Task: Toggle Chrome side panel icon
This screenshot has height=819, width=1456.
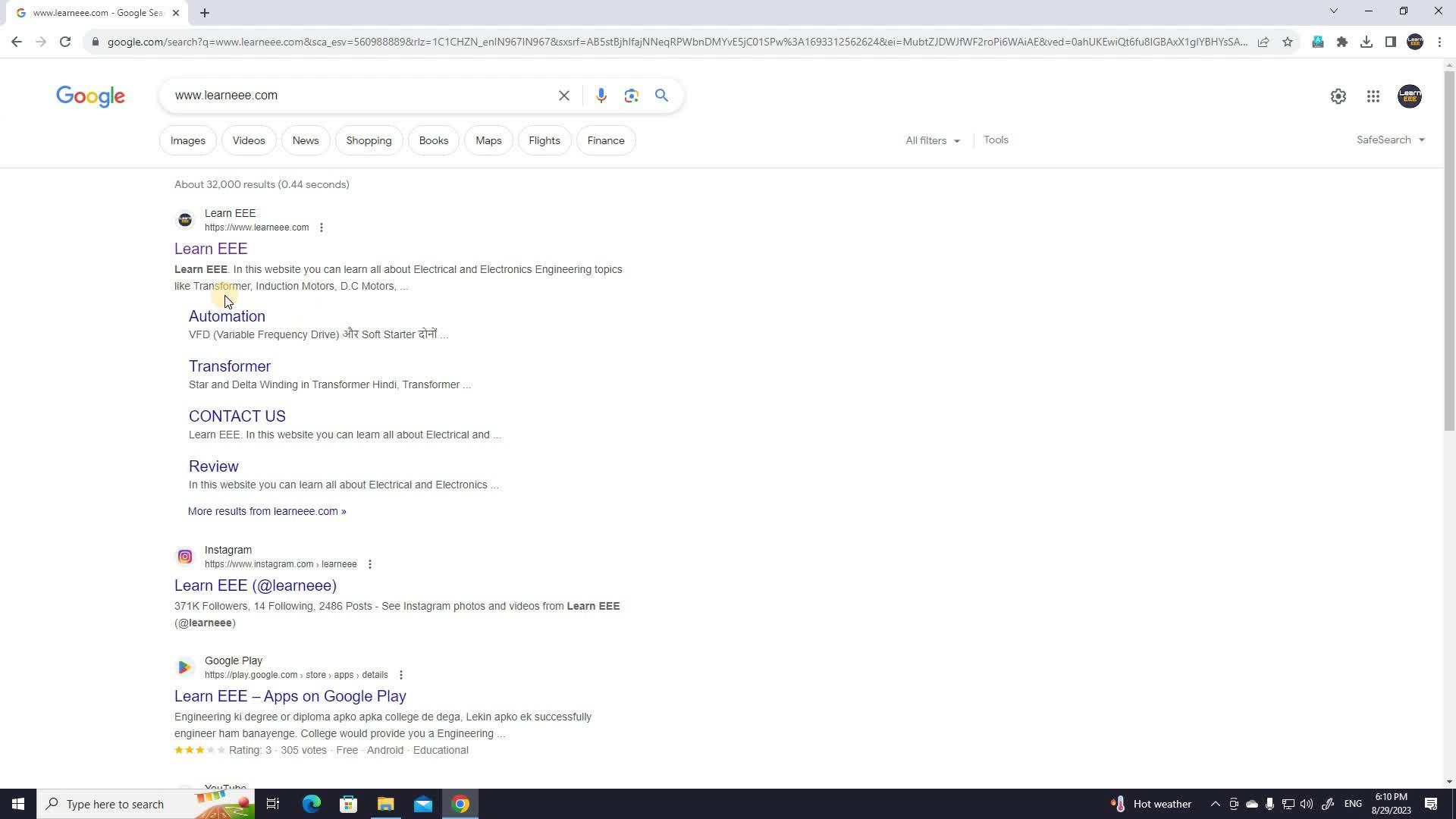Action: [x=1391, y=42]
